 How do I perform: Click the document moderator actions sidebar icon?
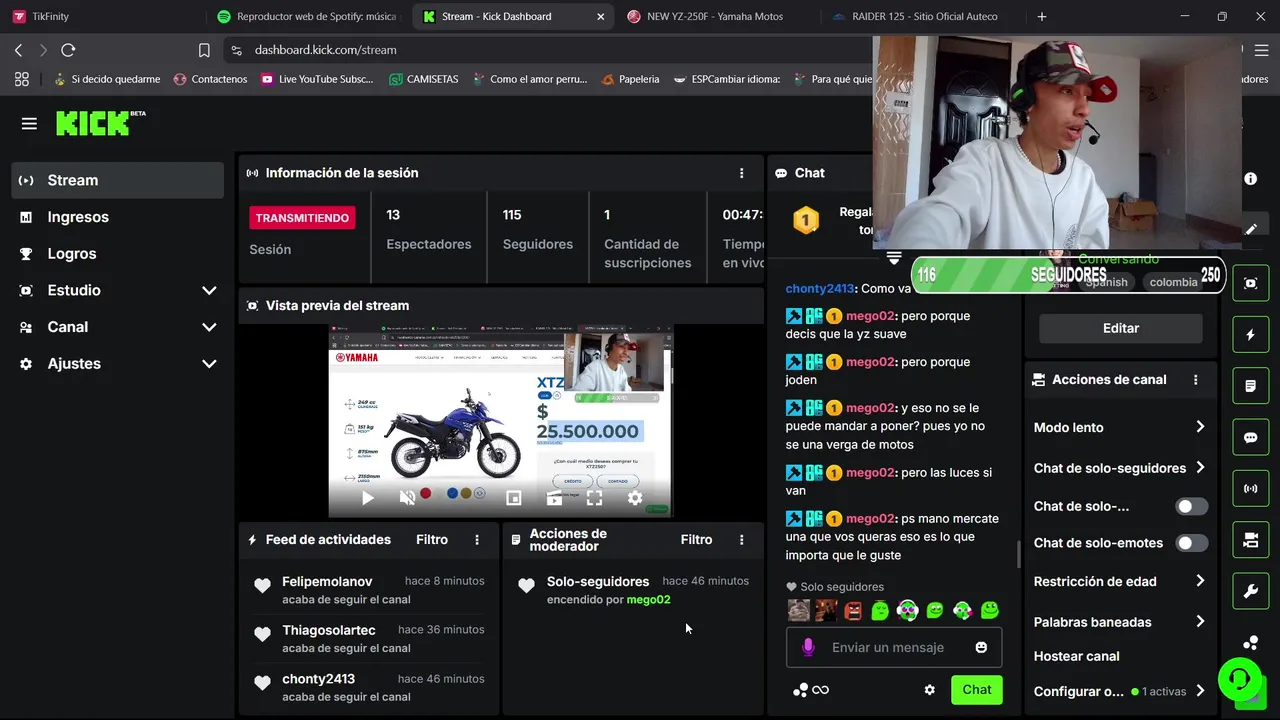click(x=1250, y=386)
